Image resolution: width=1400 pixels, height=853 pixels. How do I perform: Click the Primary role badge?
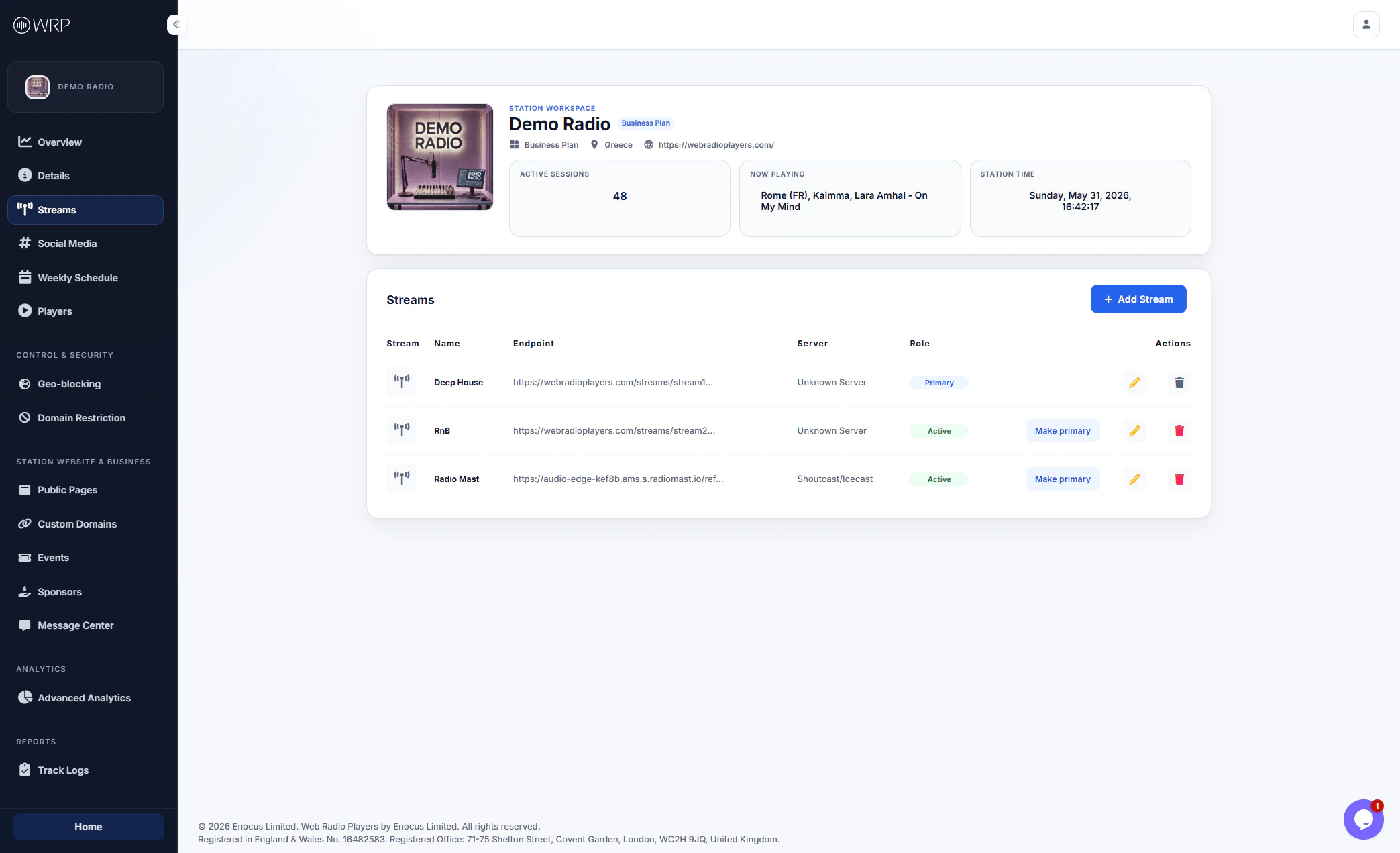tap(939, 383)
